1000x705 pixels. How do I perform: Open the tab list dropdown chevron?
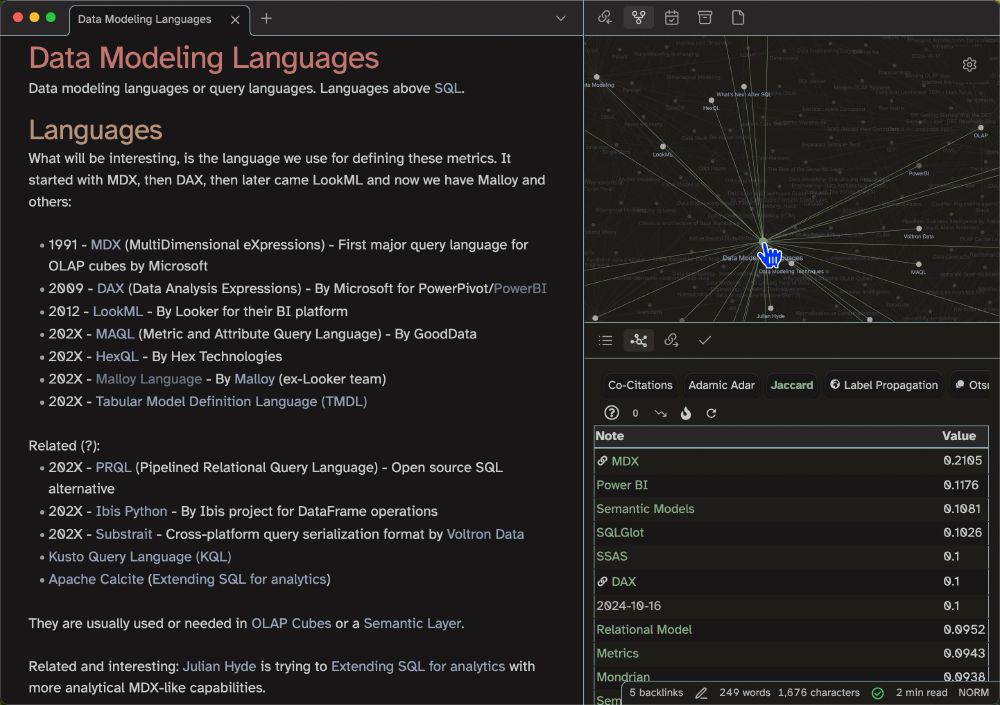(x=563, y=18)
